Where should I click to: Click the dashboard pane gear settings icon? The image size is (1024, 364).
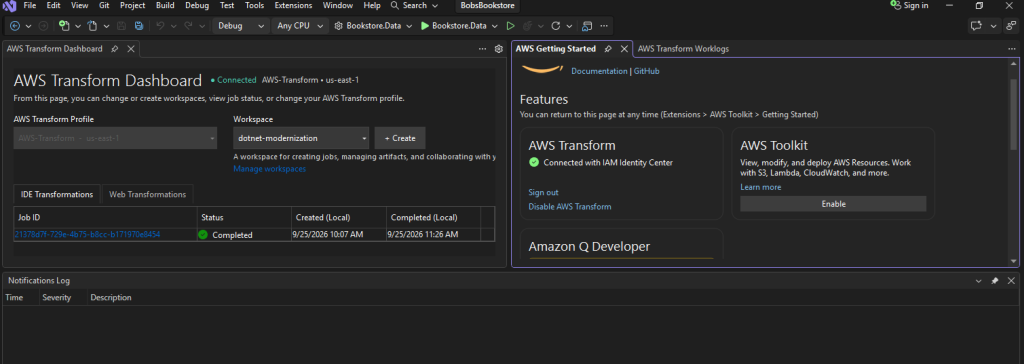coord(498,49)
